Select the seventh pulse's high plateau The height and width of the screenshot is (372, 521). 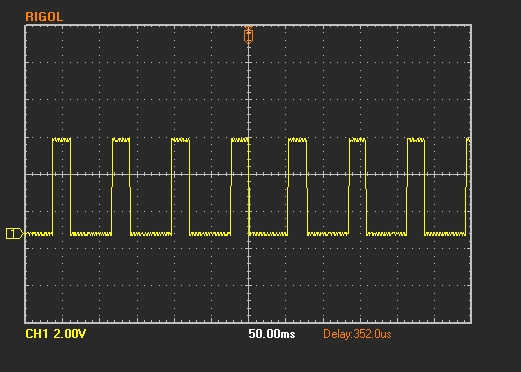tap(416, 140)
